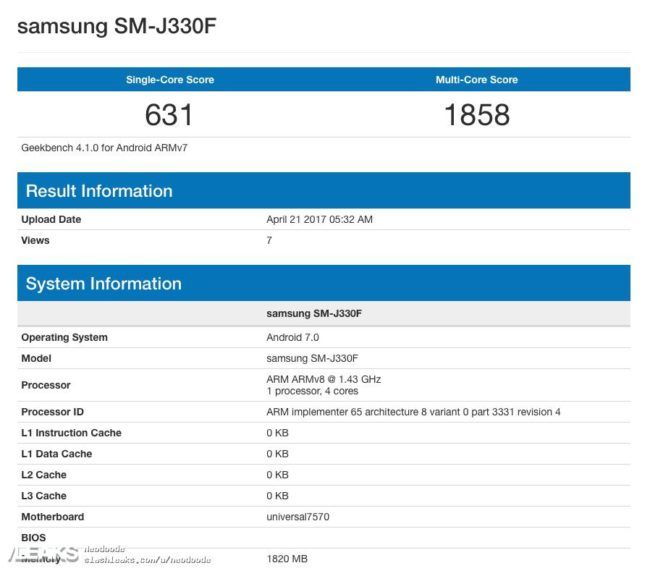Click the multi-core value 1858
The image size is (650, 576).
pos(477,115)
